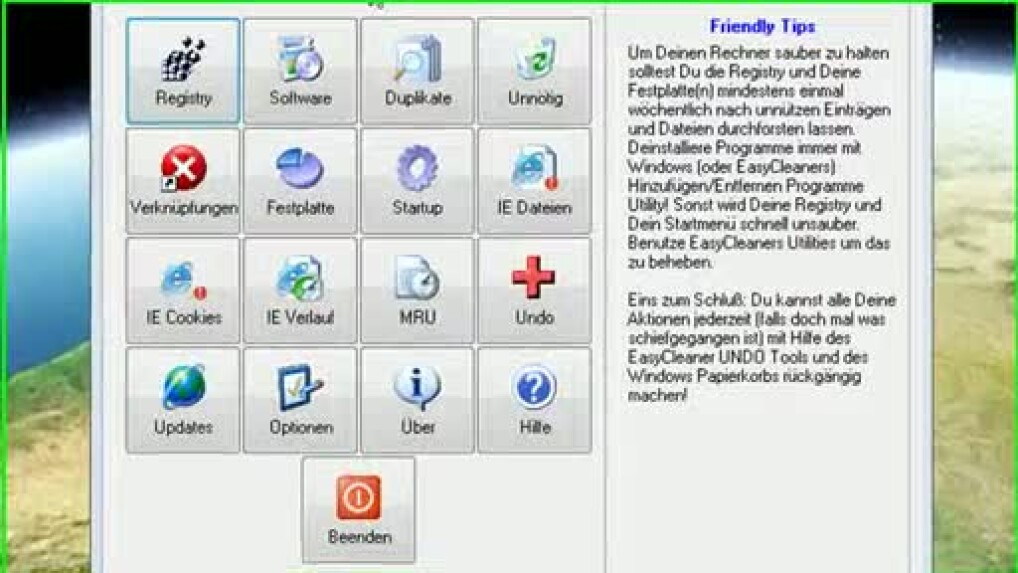
Task: Exit the program with Beenden
Action: pos(358,510)
